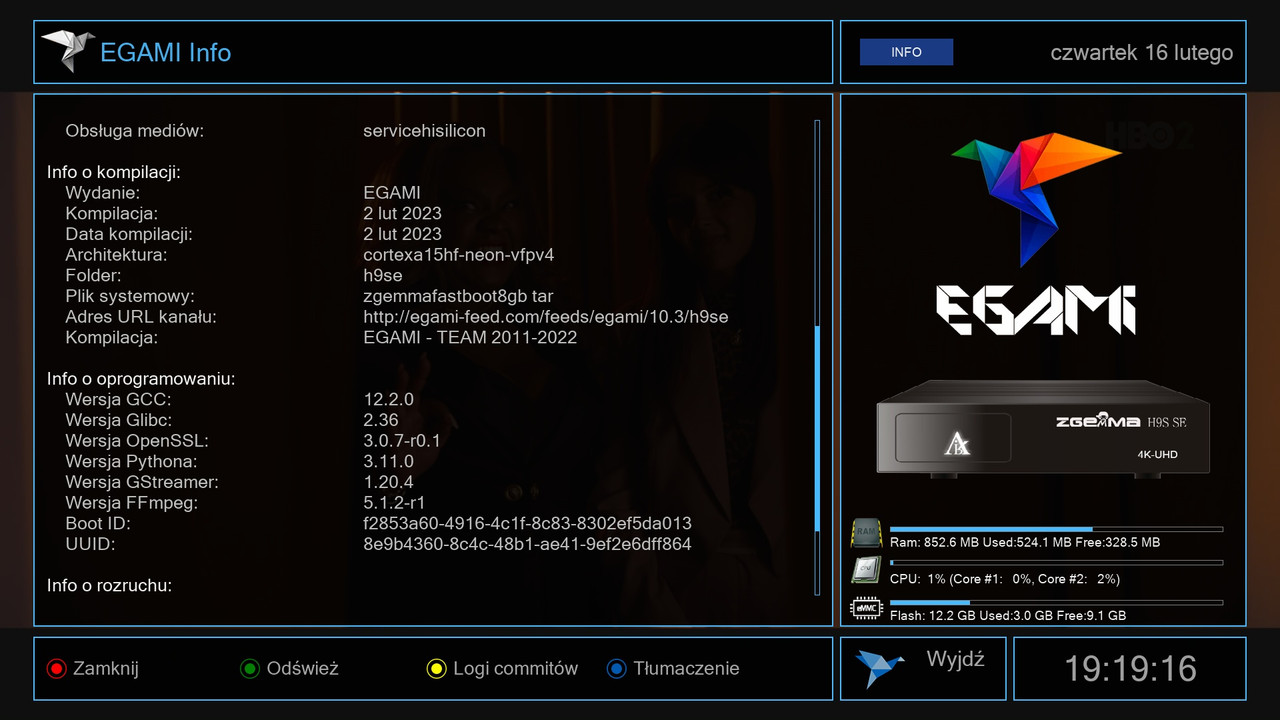Click the OpenSSL version 3.0.7-r0.1

(x=403, y=441)
